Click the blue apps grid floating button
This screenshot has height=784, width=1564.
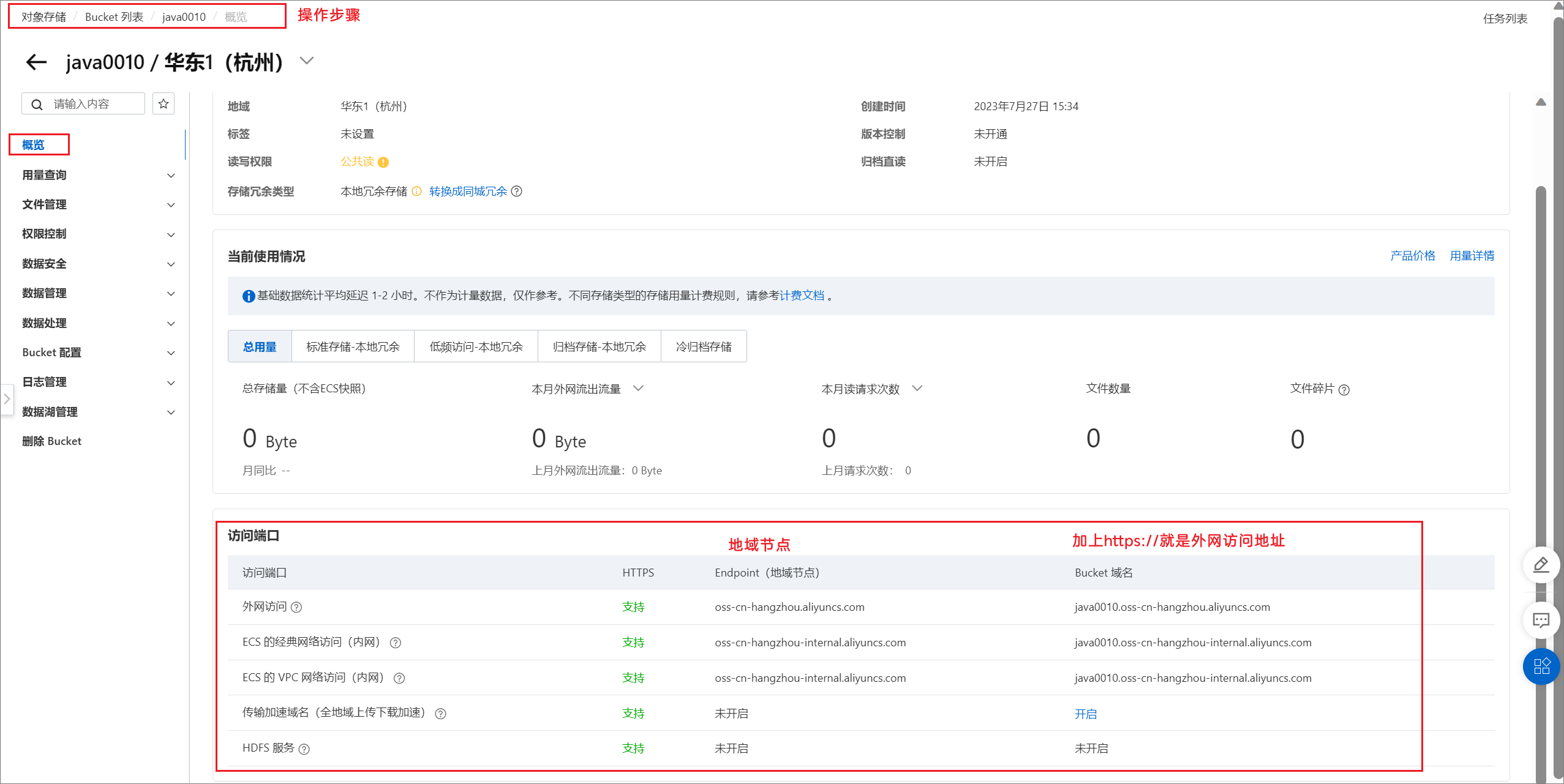click(x=1541, y=666)
